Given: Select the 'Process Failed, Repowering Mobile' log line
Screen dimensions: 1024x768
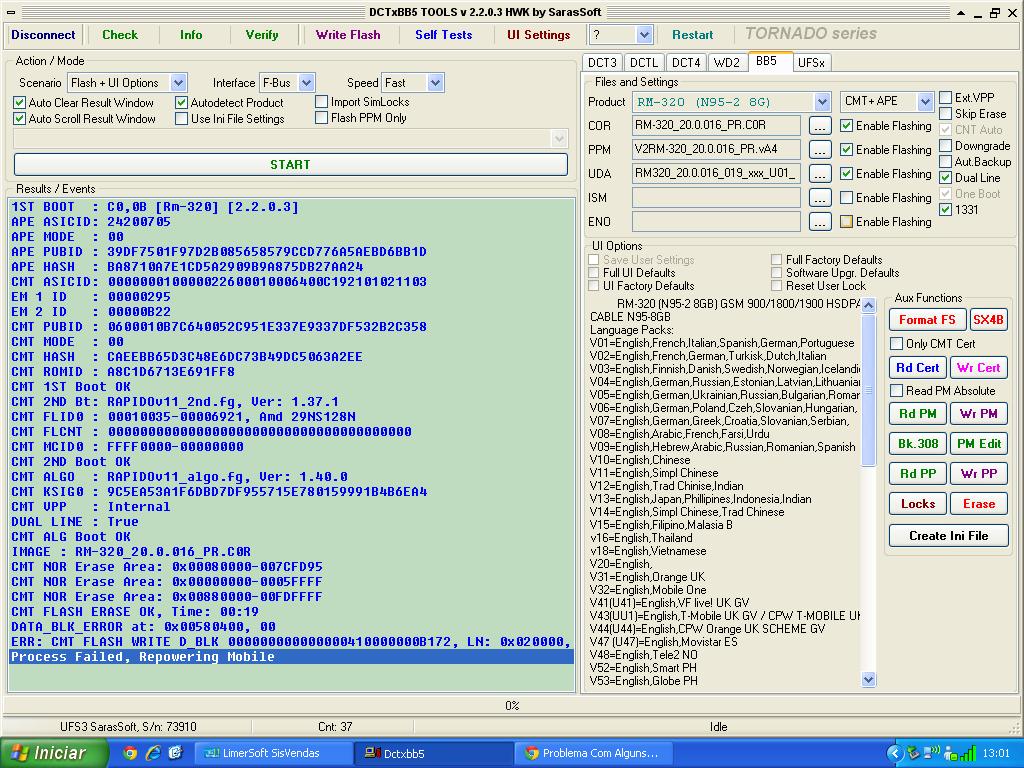Looking at the screenshot, I should (291, 656).
